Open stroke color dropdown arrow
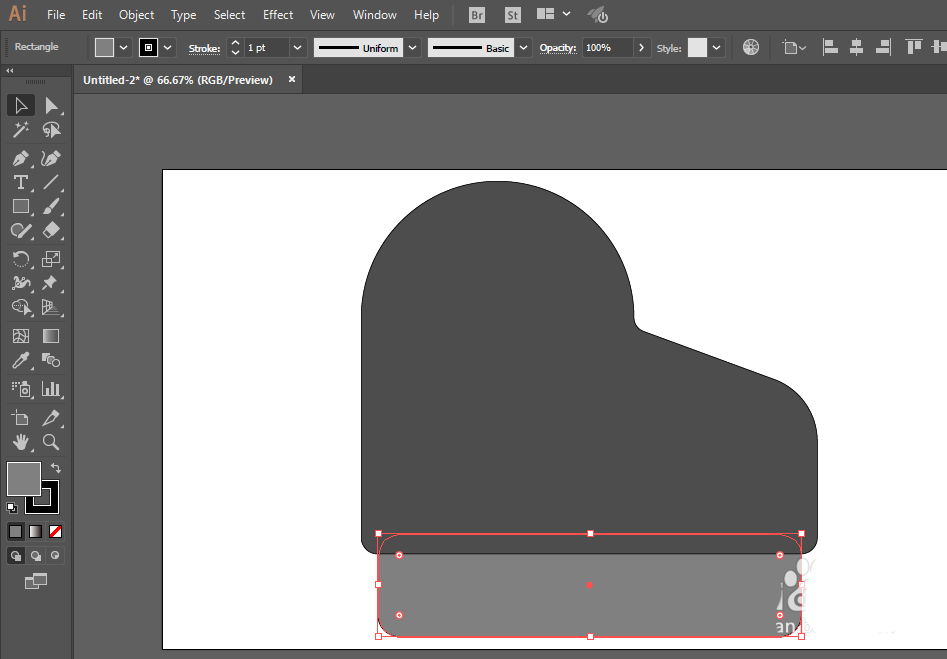 (x=167, y=48)
